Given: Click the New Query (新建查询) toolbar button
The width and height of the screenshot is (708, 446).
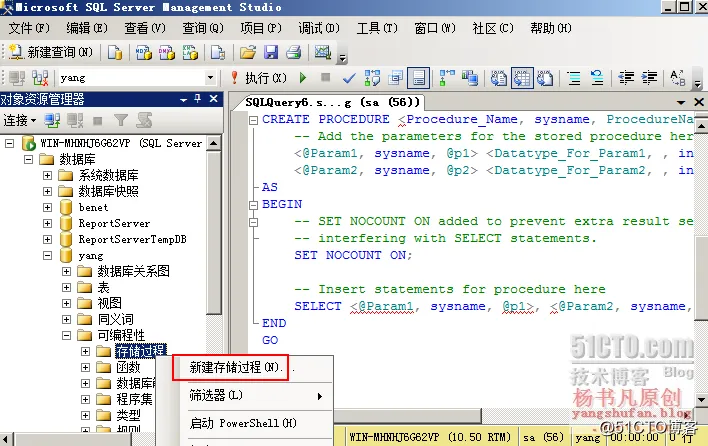Looking at the screenshot, I should 51,52.
